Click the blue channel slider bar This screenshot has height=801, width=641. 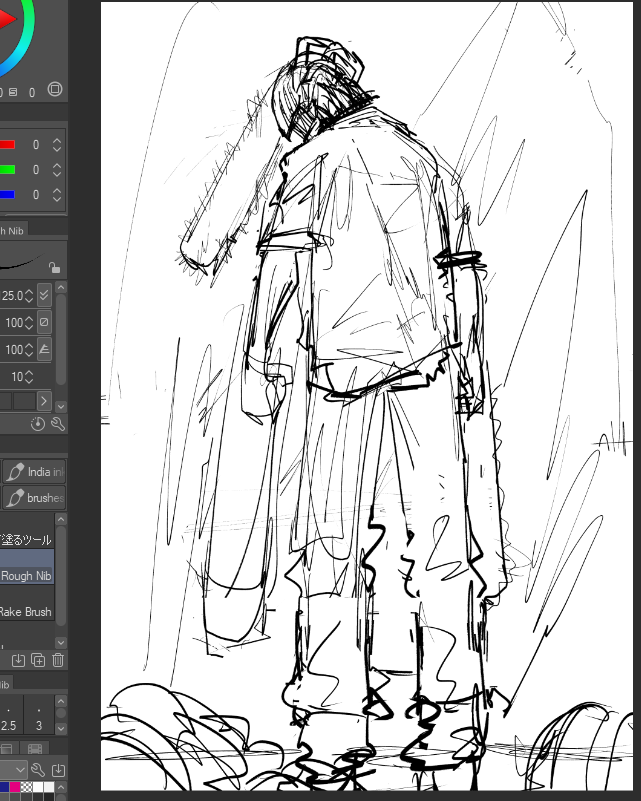point(8,195)
